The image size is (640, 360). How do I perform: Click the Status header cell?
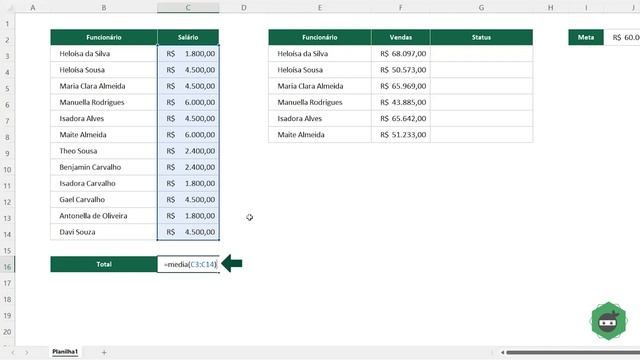point(481,37)
